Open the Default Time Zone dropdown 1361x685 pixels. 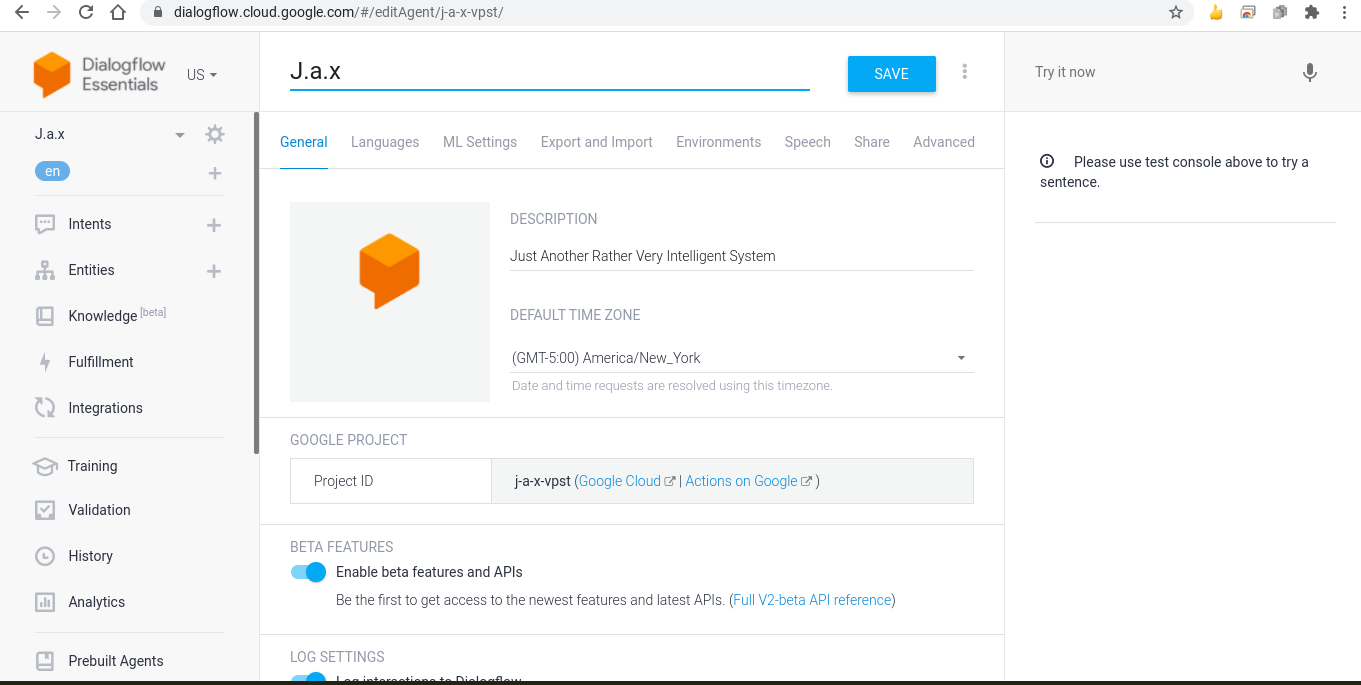[959, 357]
